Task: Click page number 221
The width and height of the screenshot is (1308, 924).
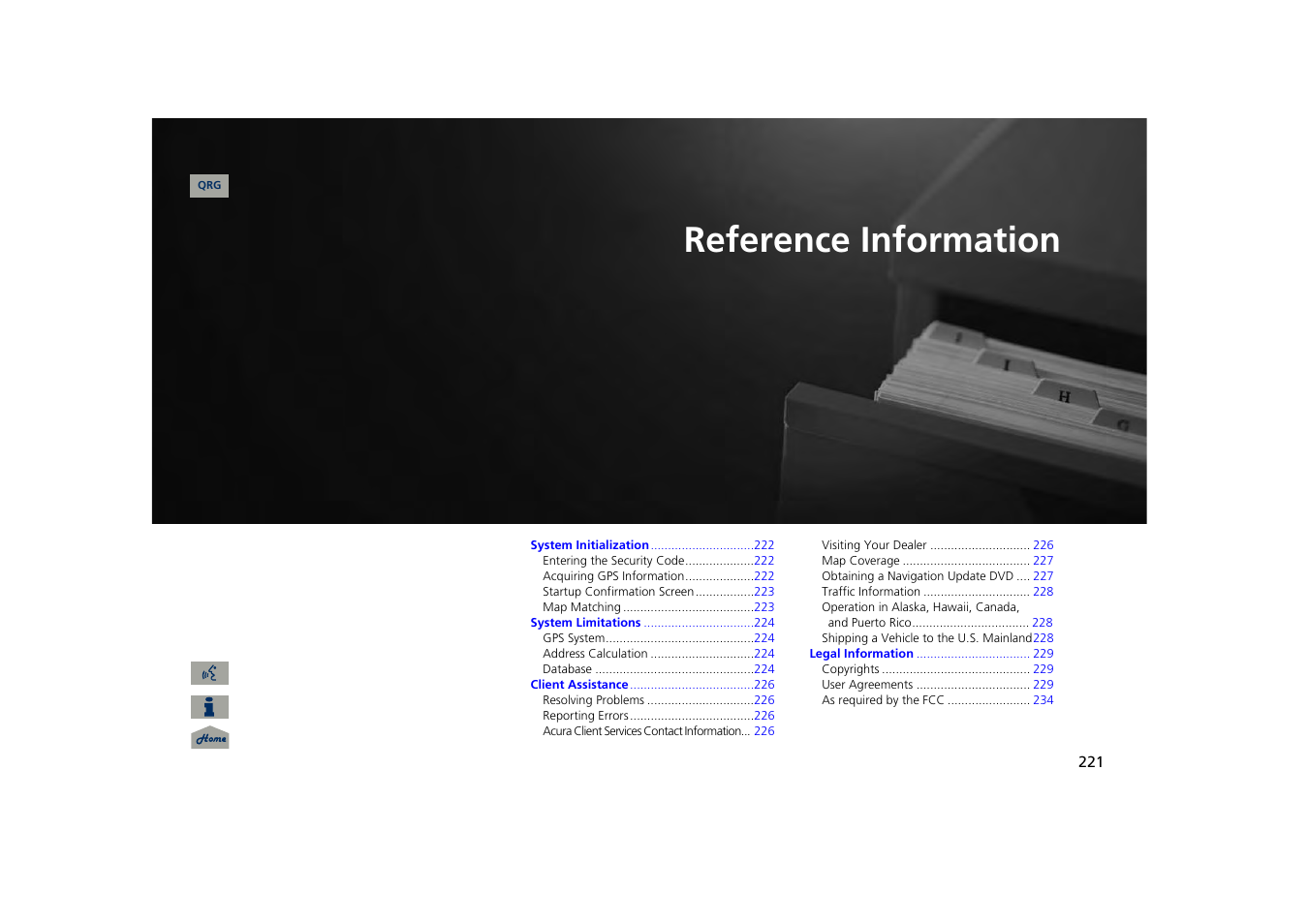Action: pos(1091,762)
